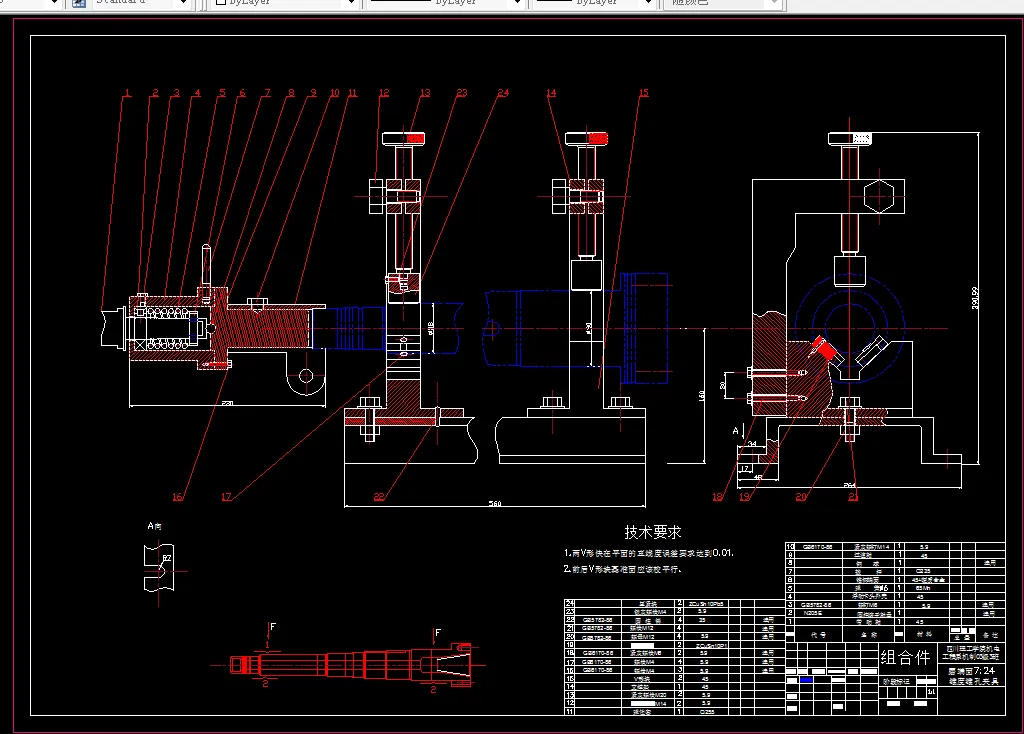
Task: Click the ZCuSn10Pb5 material cell in row 24
Action: [x=706, y=604]
